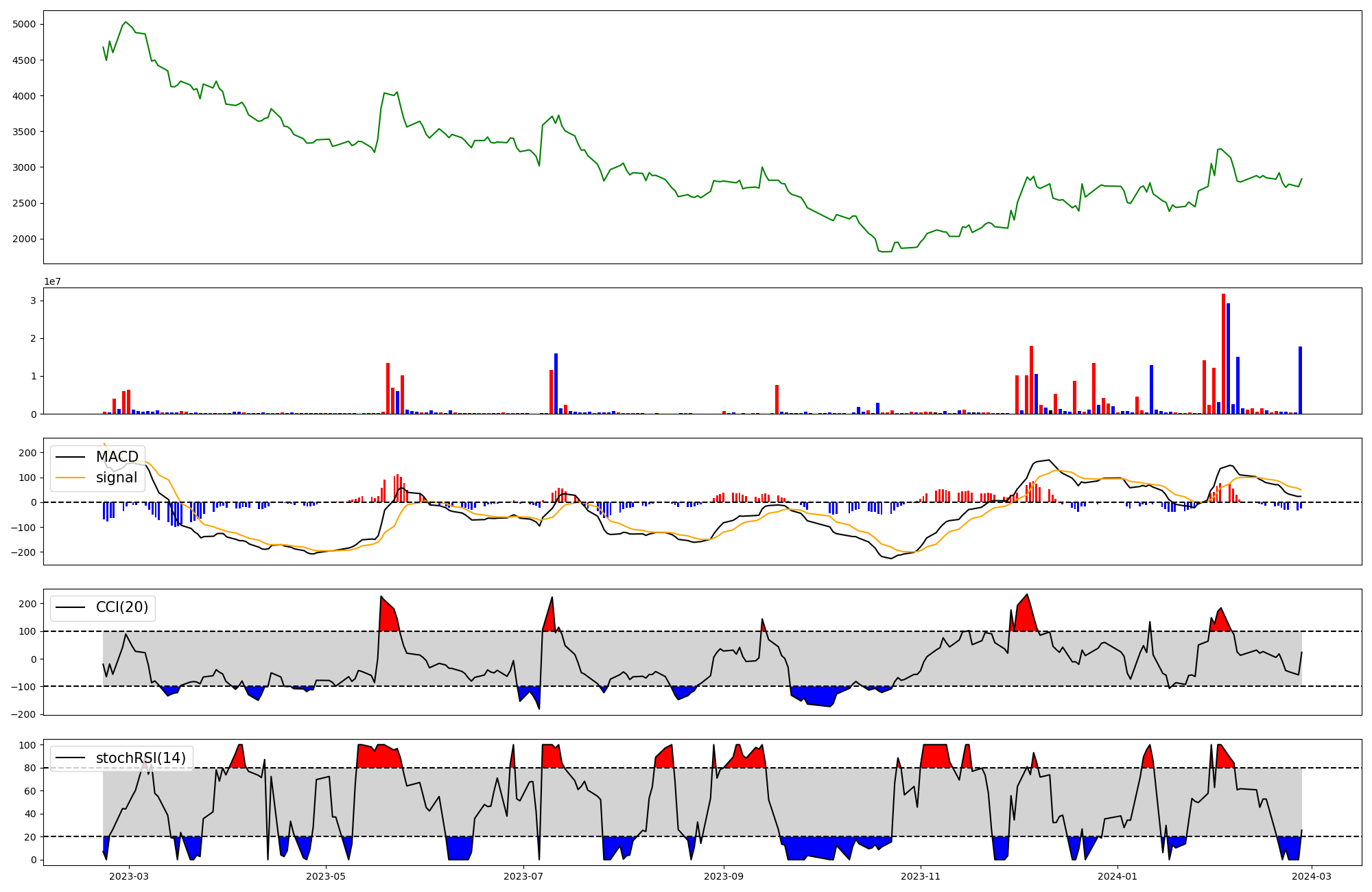This screenshot has height=892, width=1372.
Task: Click the CCI(20) legend label
Action: tap(122, 608)
